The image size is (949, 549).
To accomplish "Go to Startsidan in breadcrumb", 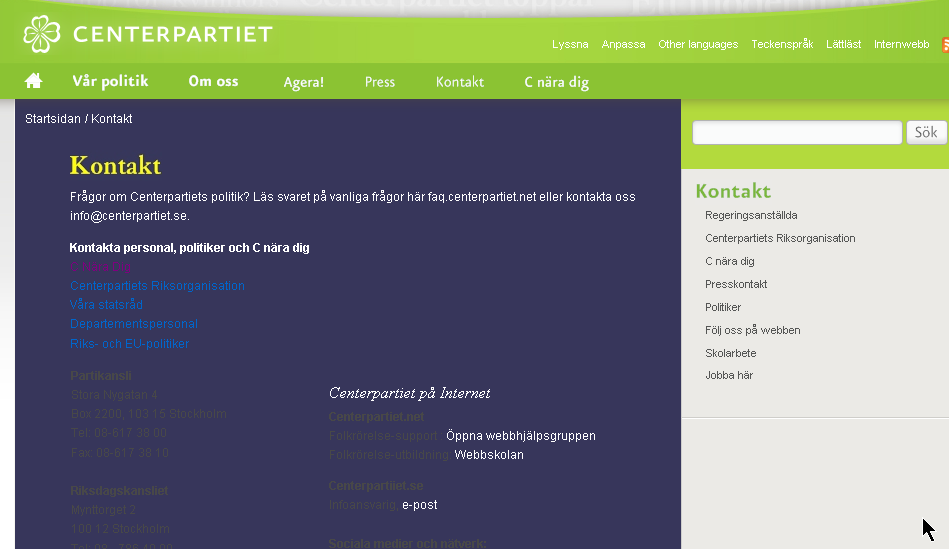I will [53, 119].
